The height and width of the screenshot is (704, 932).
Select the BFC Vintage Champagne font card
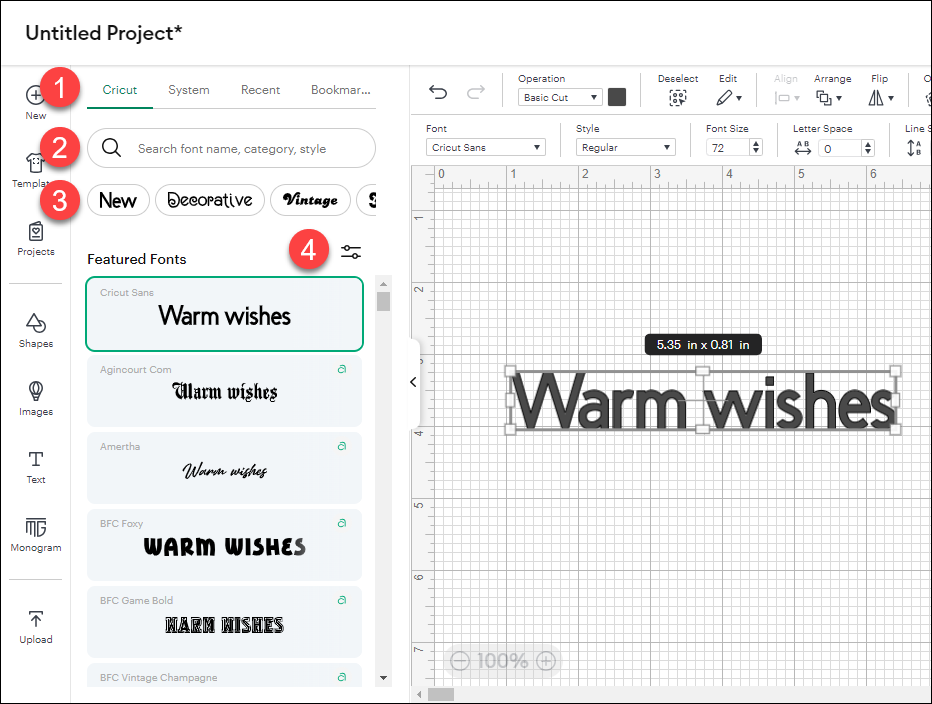[225, 675]
